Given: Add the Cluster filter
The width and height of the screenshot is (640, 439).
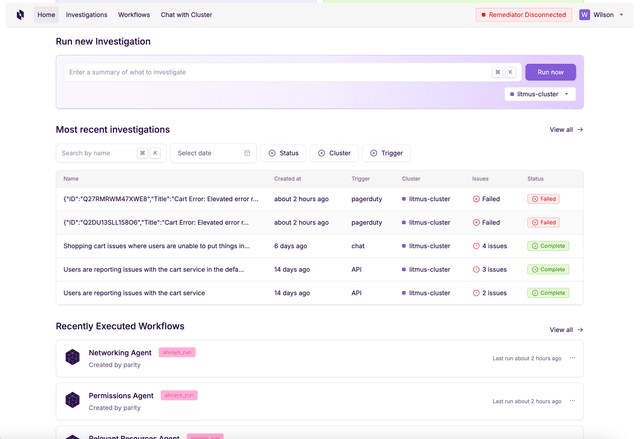Looking at the screenshot, I should [334, 153].
